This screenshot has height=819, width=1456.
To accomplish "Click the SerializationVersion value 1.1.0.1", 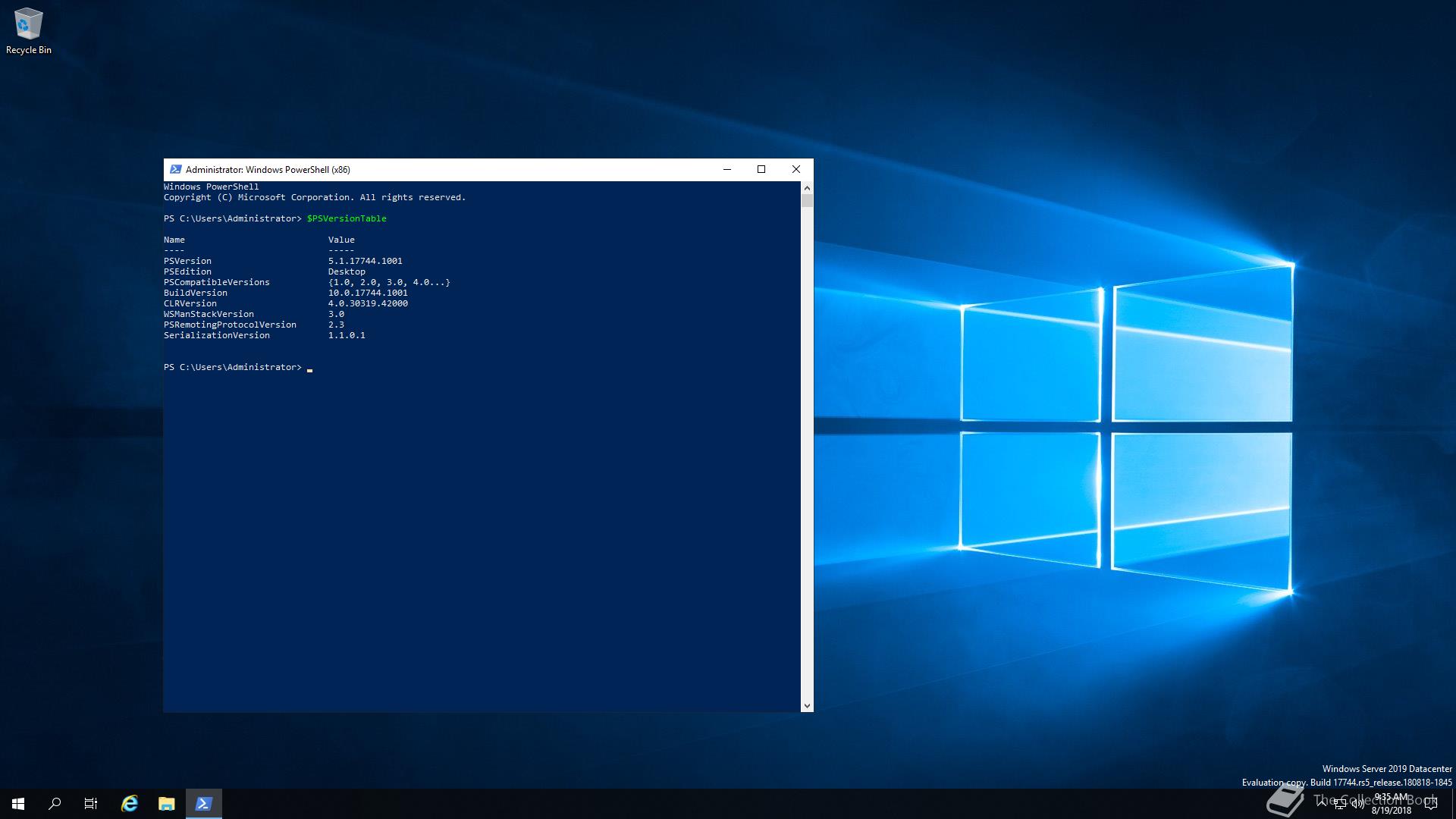I will (x=347, y=335).
